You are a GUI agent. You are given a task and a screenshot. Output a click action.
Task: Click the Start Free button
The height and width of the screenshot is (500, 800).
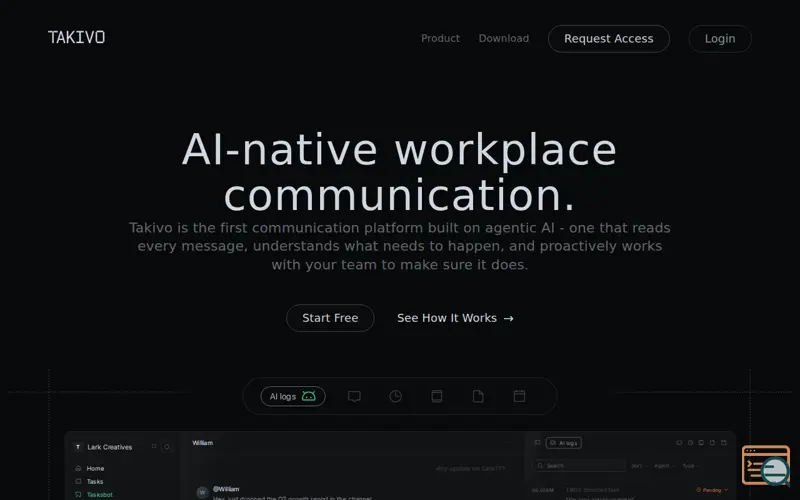point(330,318)
